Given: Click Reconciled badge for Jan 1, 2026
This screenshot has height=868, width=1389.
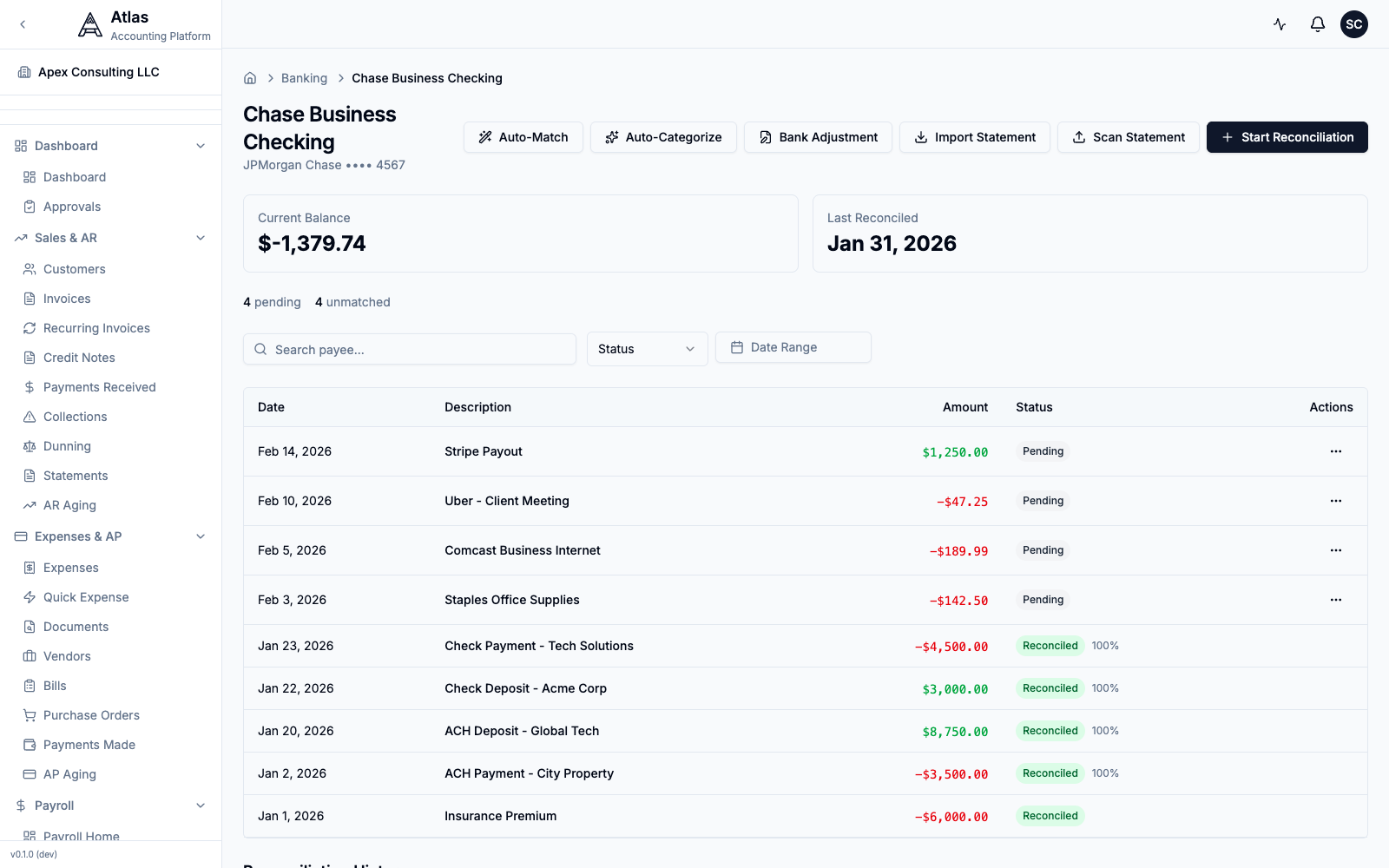Looking at the screenshot, I should point(1050,816).
